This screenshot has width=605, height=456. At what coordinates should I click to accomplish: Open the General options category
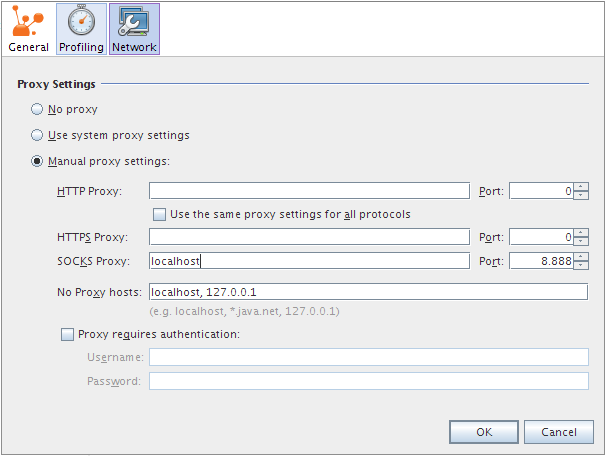pos(28,29)
